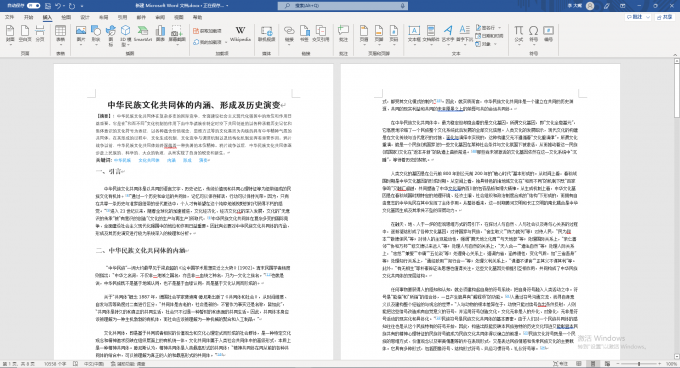Click the Redo icon in title bar
Screen dimensions: 680x368
click(72, 6)
